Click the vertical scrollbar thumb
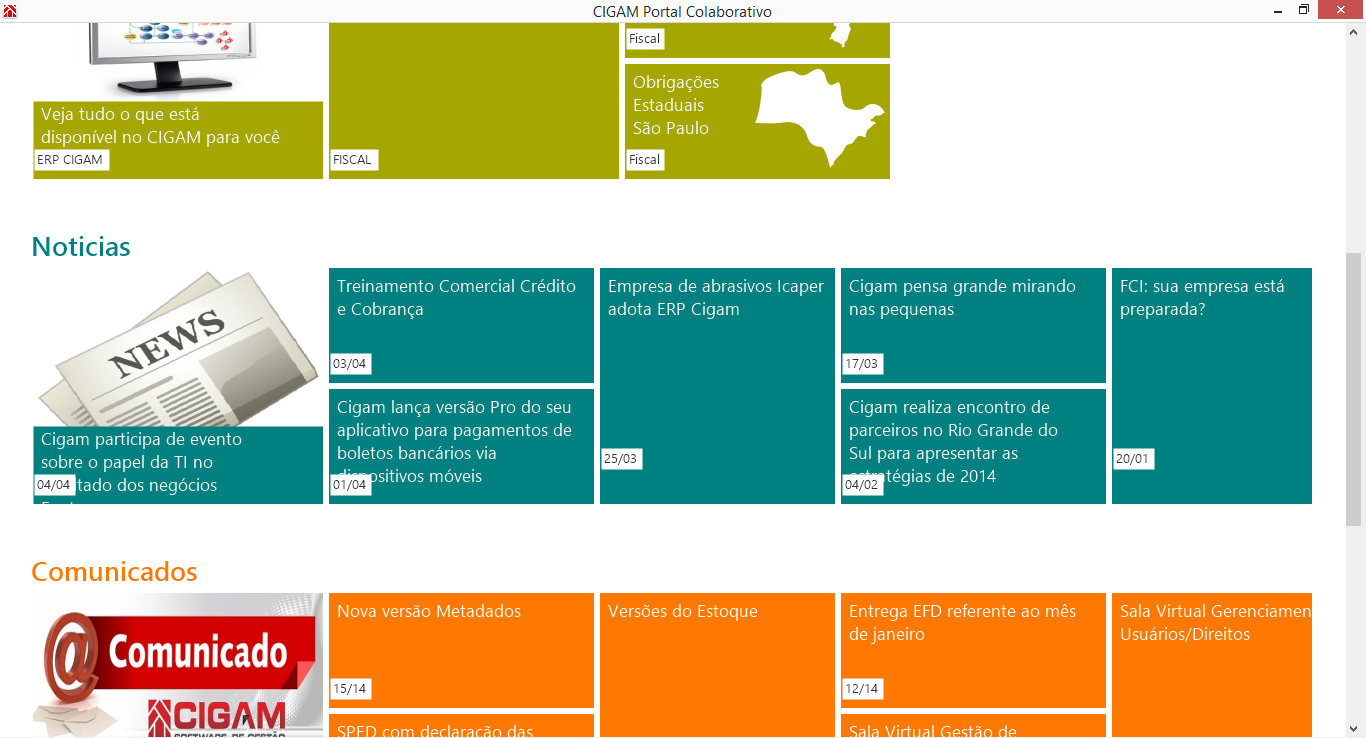 pyautogui.click(x=1354, y=388)
